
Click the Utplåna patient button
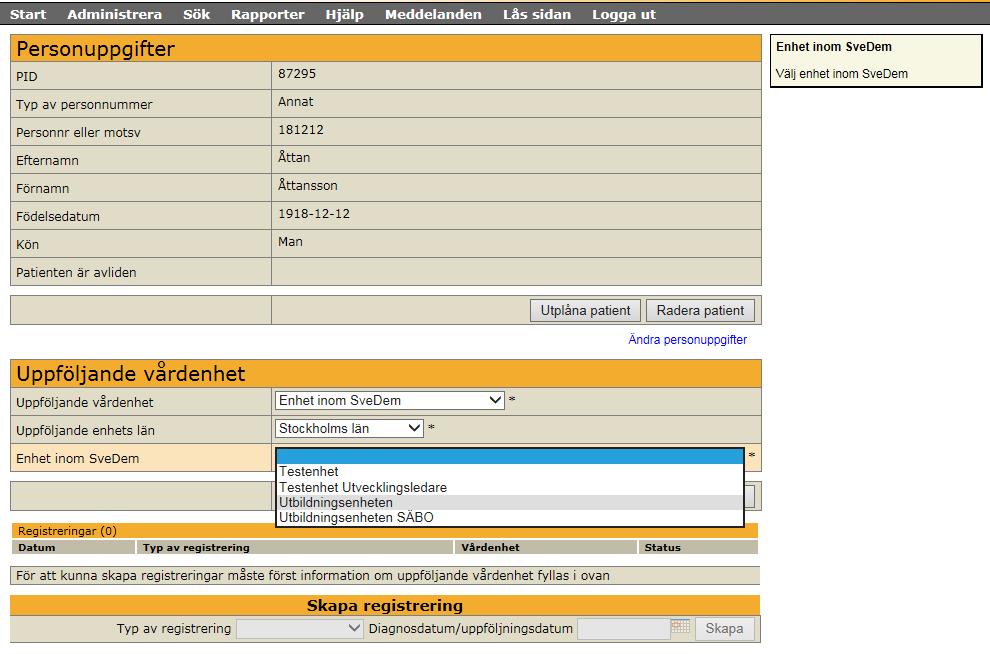click(585, 311)
